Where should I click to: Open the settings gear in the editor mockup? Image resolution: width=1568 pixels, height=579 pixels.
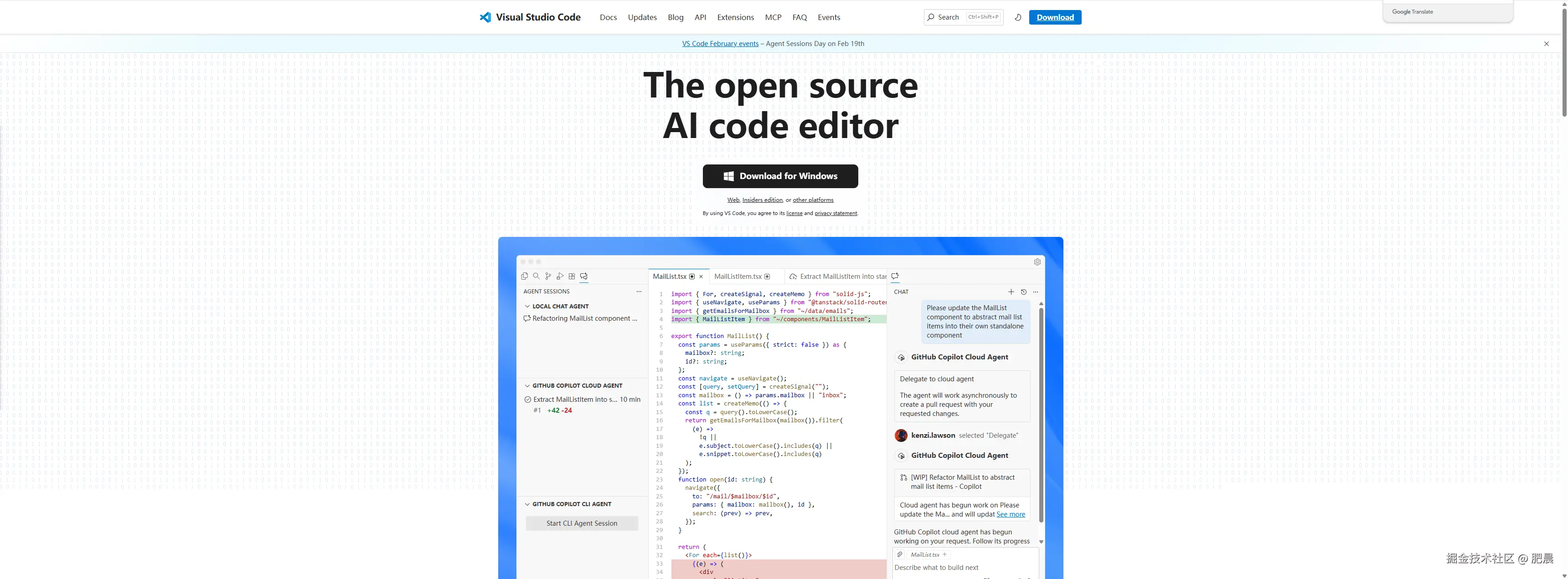click(1037, 261)
